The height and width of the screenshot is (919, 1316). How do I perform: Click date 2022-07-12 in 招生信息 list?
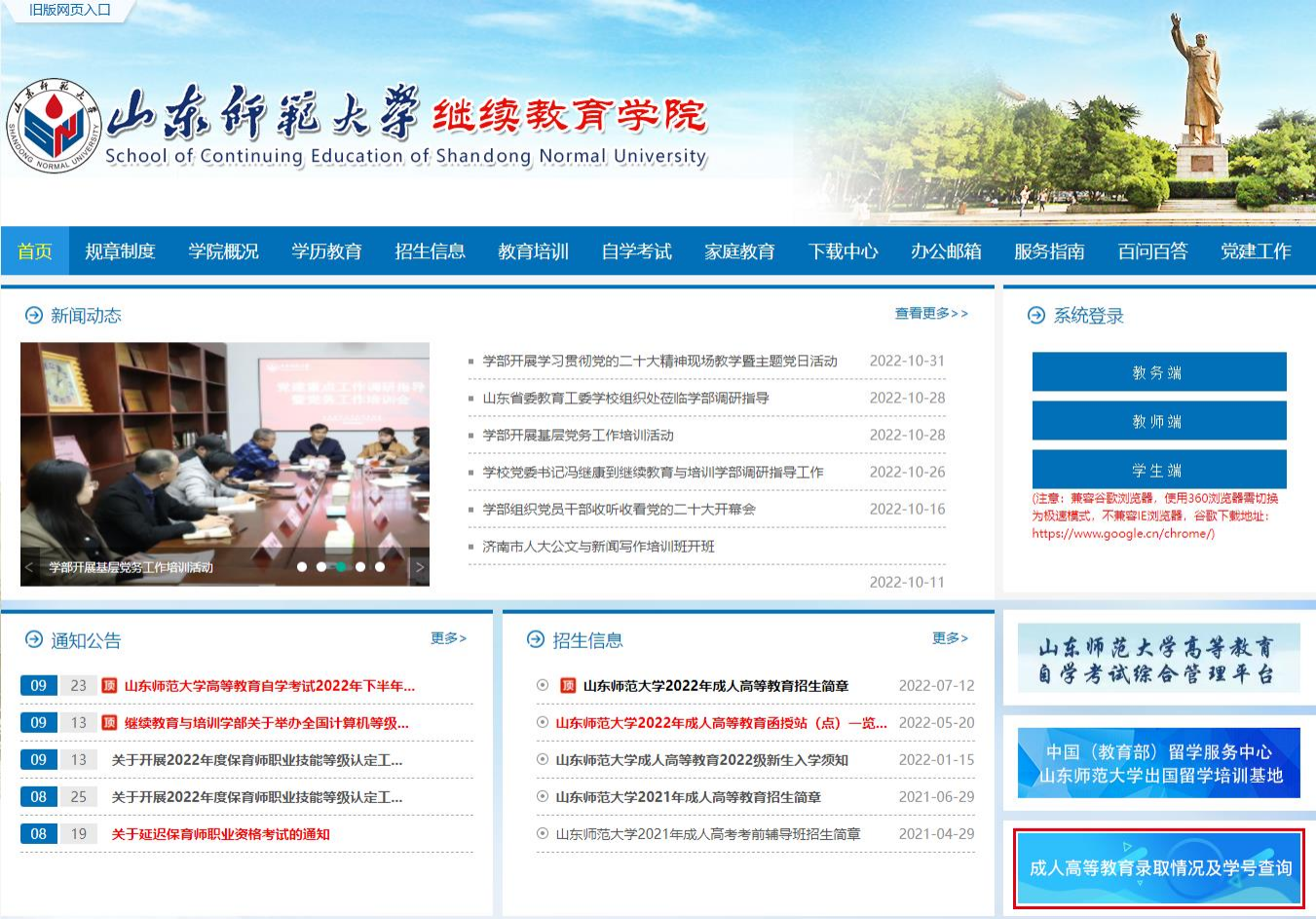[936, 686]
